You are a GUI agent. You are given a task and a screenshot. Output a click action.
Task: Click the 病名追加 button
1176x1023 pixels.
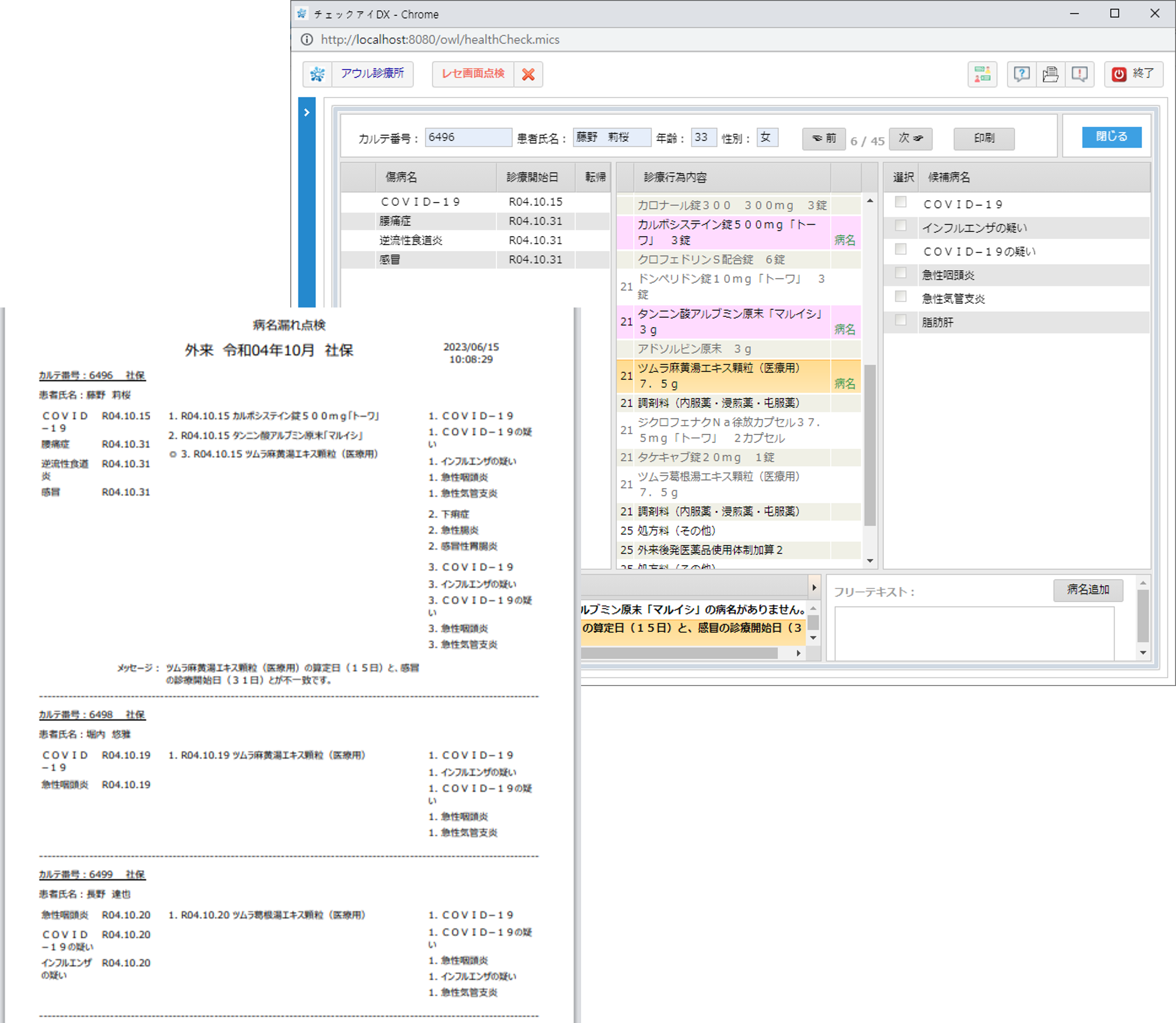pyautogui.click(x=1088, y=590)
